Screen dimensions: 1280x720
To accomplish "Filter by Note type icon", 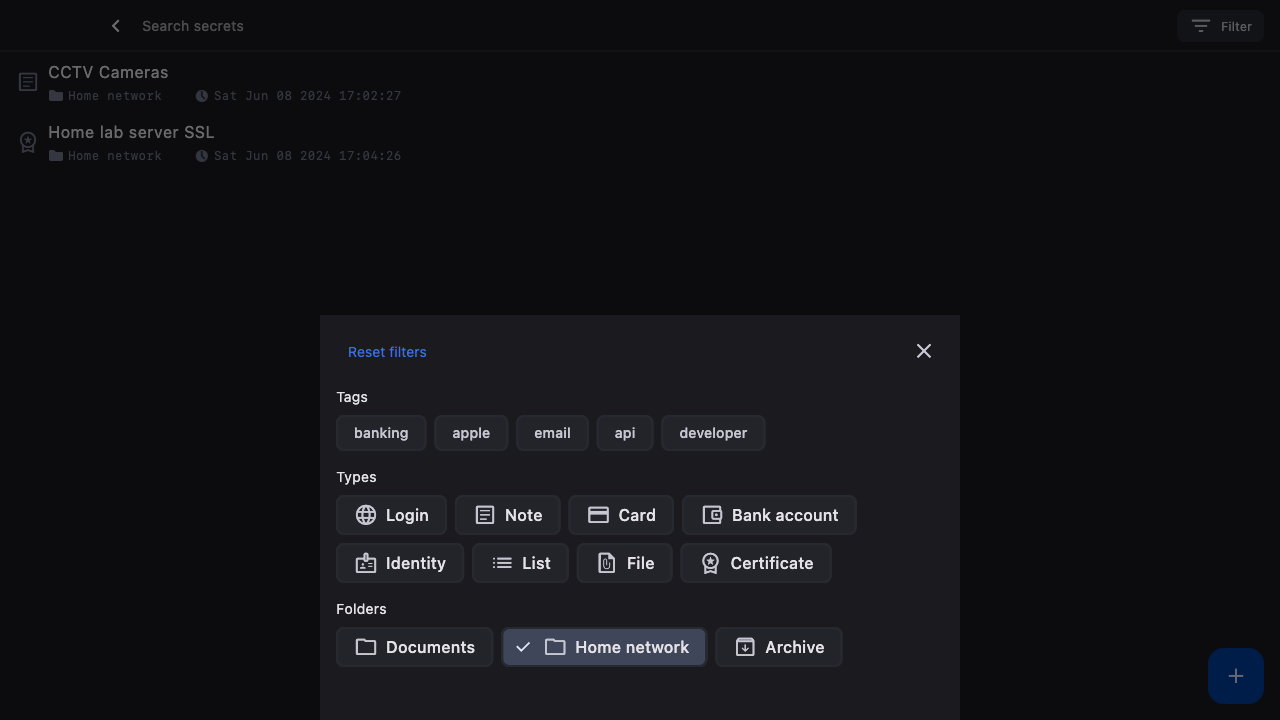I will click(485, 515).
